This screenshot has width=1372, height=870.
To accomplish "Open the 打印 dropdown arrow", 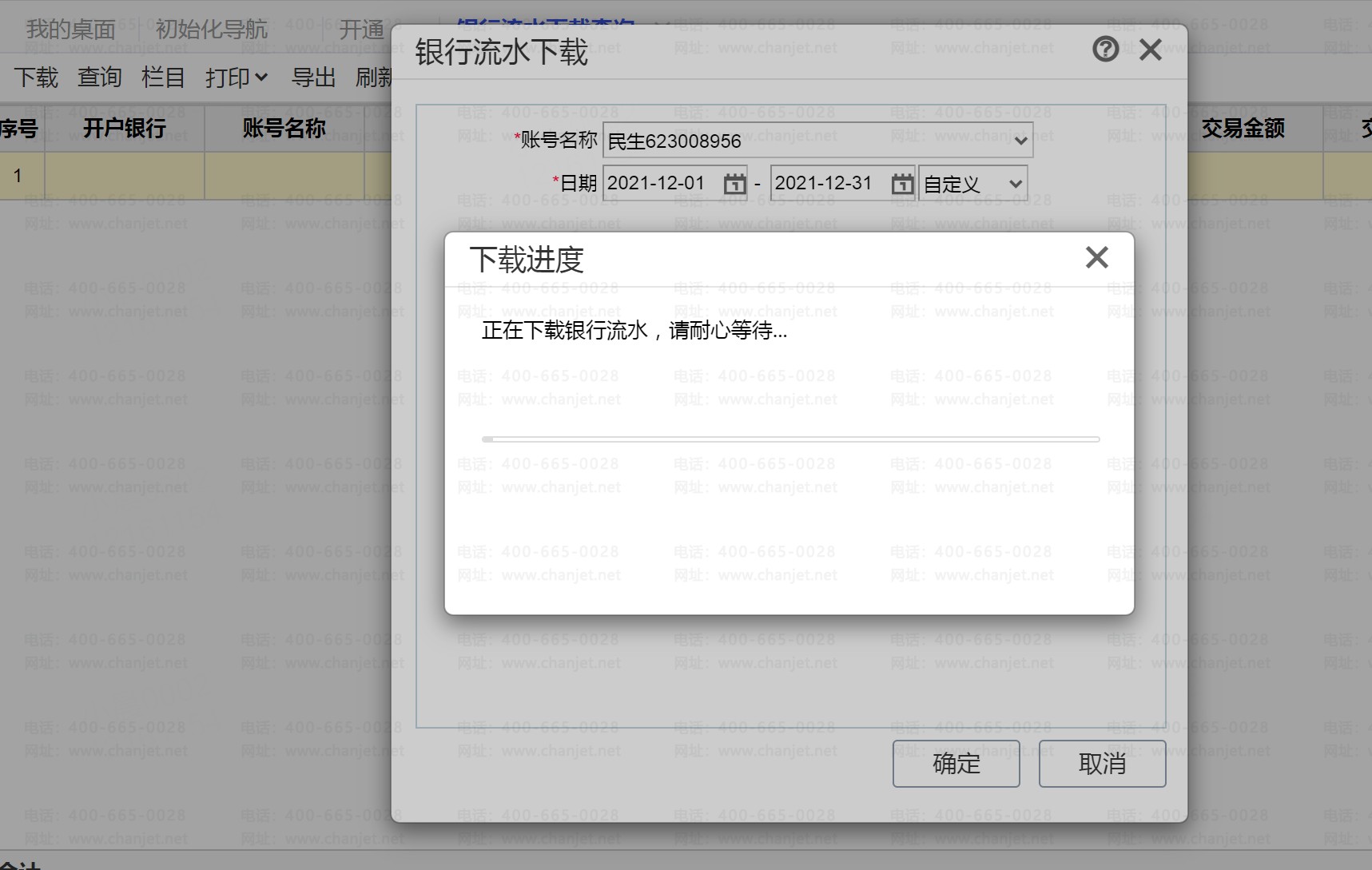I will pyautogui.click(x=260, y=78).
